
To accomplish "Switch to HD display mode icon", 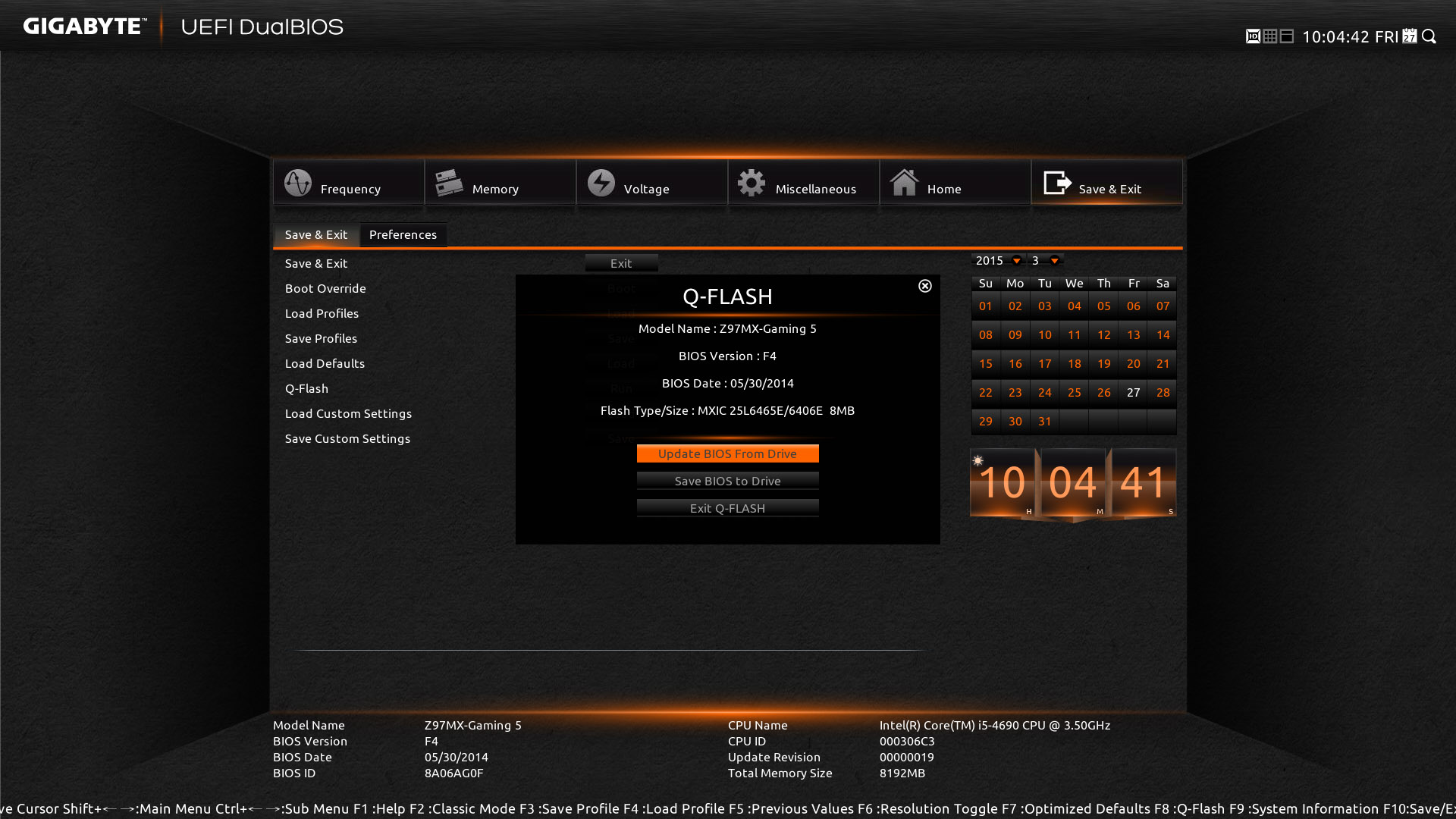I will pyautogui.click(x=1253, y=36).
